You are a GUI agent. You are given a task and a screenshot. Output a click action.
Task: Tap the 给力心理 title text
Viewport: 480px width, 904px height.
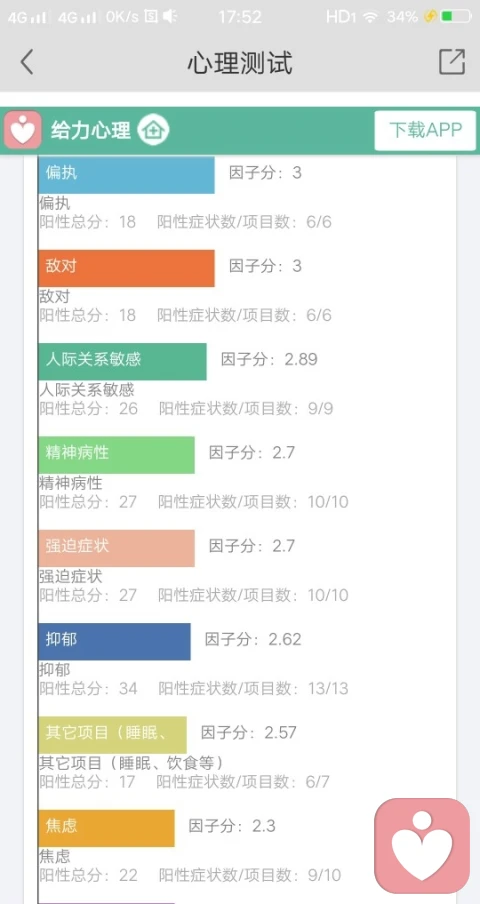[x=90, y=130]
